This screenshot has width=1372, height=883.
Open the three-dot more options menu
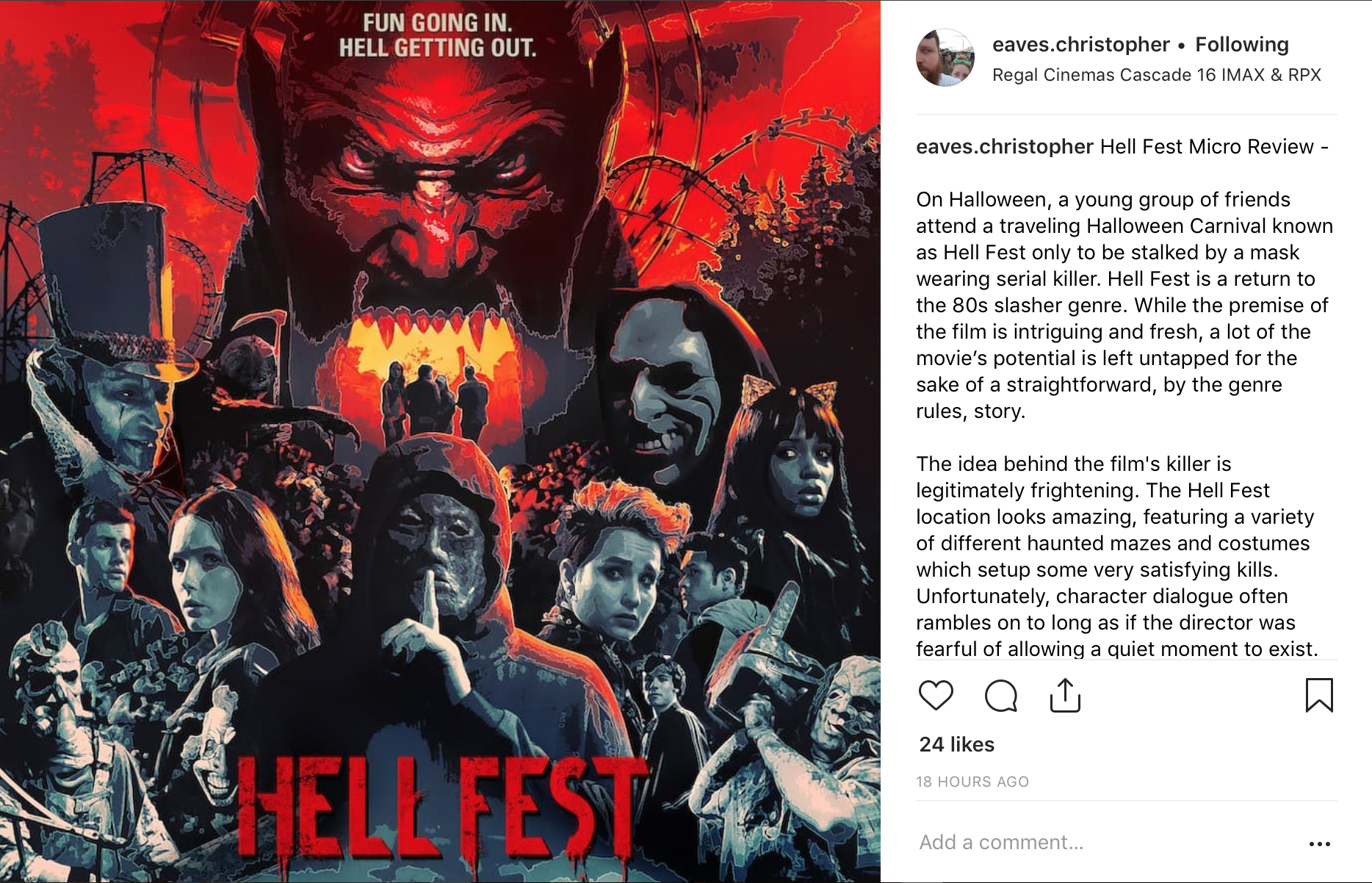pos(1319,843)
